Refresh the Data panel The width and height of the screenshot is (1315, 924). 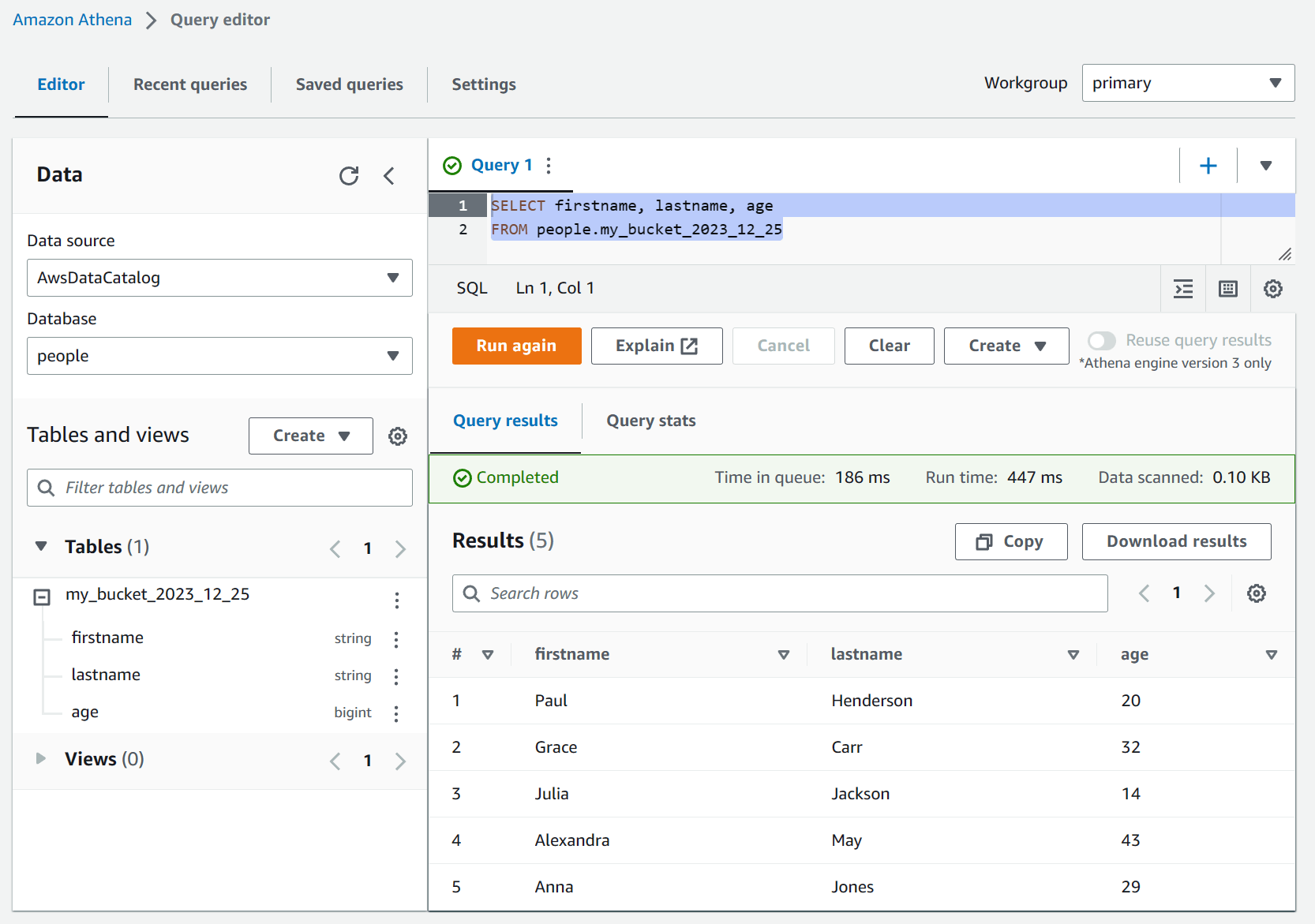pyautogui.click(x=350, y=175)
